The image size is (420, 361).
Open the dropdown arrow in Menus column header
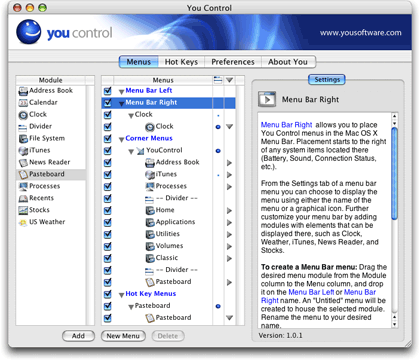(229, 80)
